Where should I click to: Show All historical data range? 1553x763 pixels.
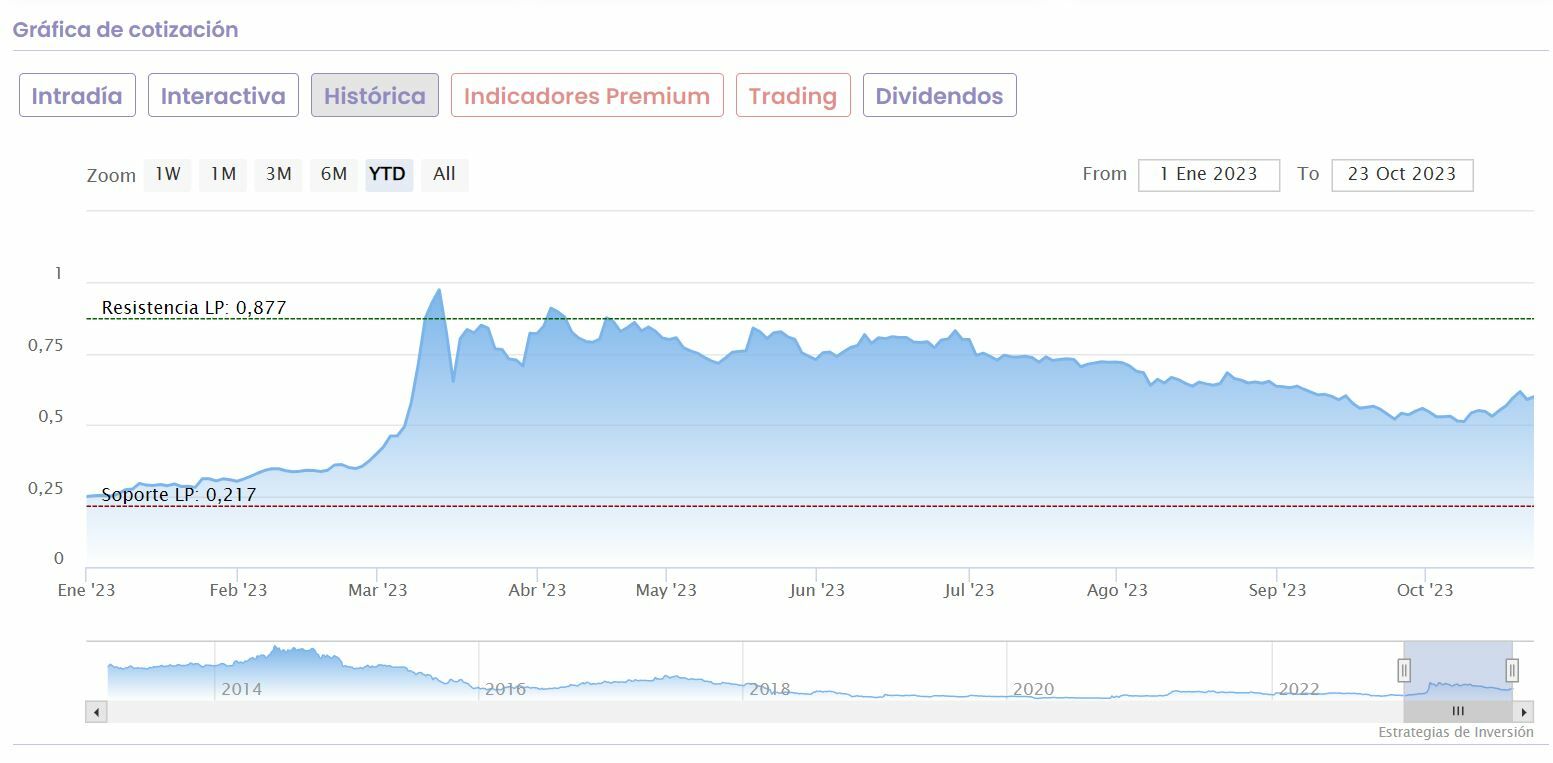(445, 175)
